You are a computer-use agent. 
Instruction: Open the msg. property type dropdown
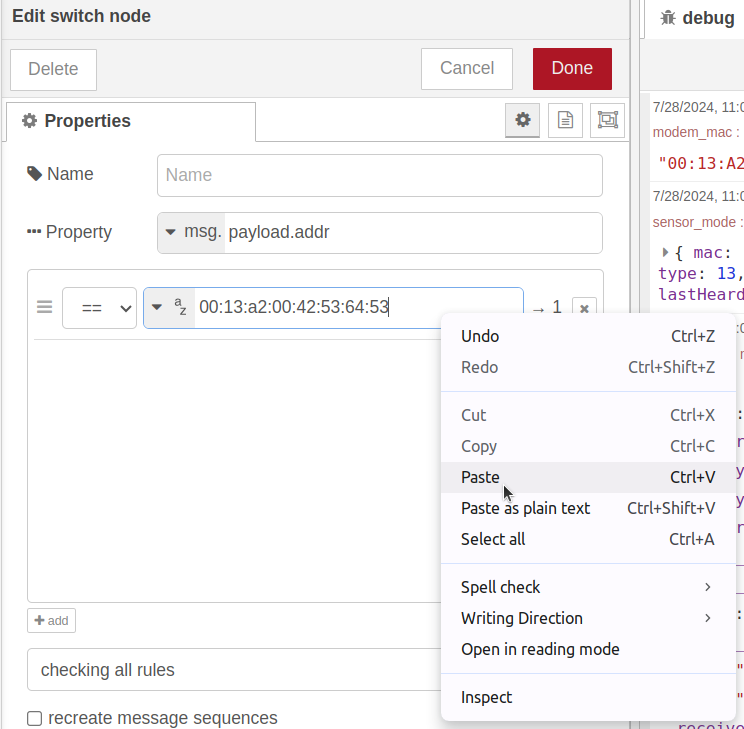click(x=191, y=233)
